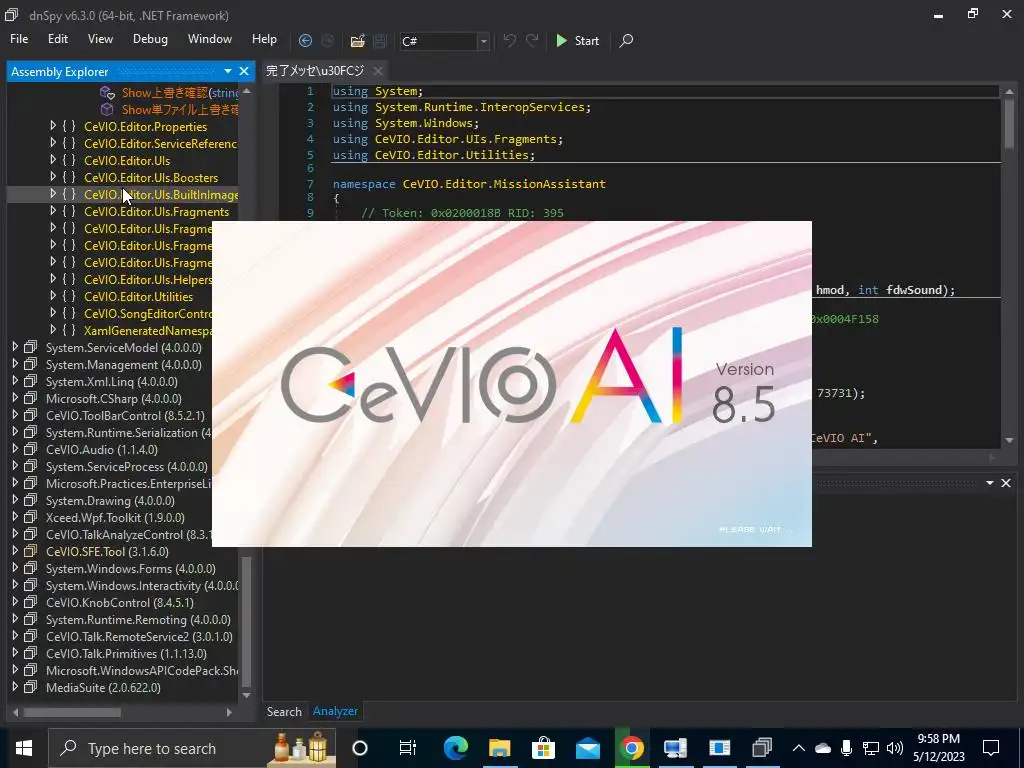Open Microsoft Edge from the taskbar
This screenshot has height=768, width=1024.
pos(455,748)
